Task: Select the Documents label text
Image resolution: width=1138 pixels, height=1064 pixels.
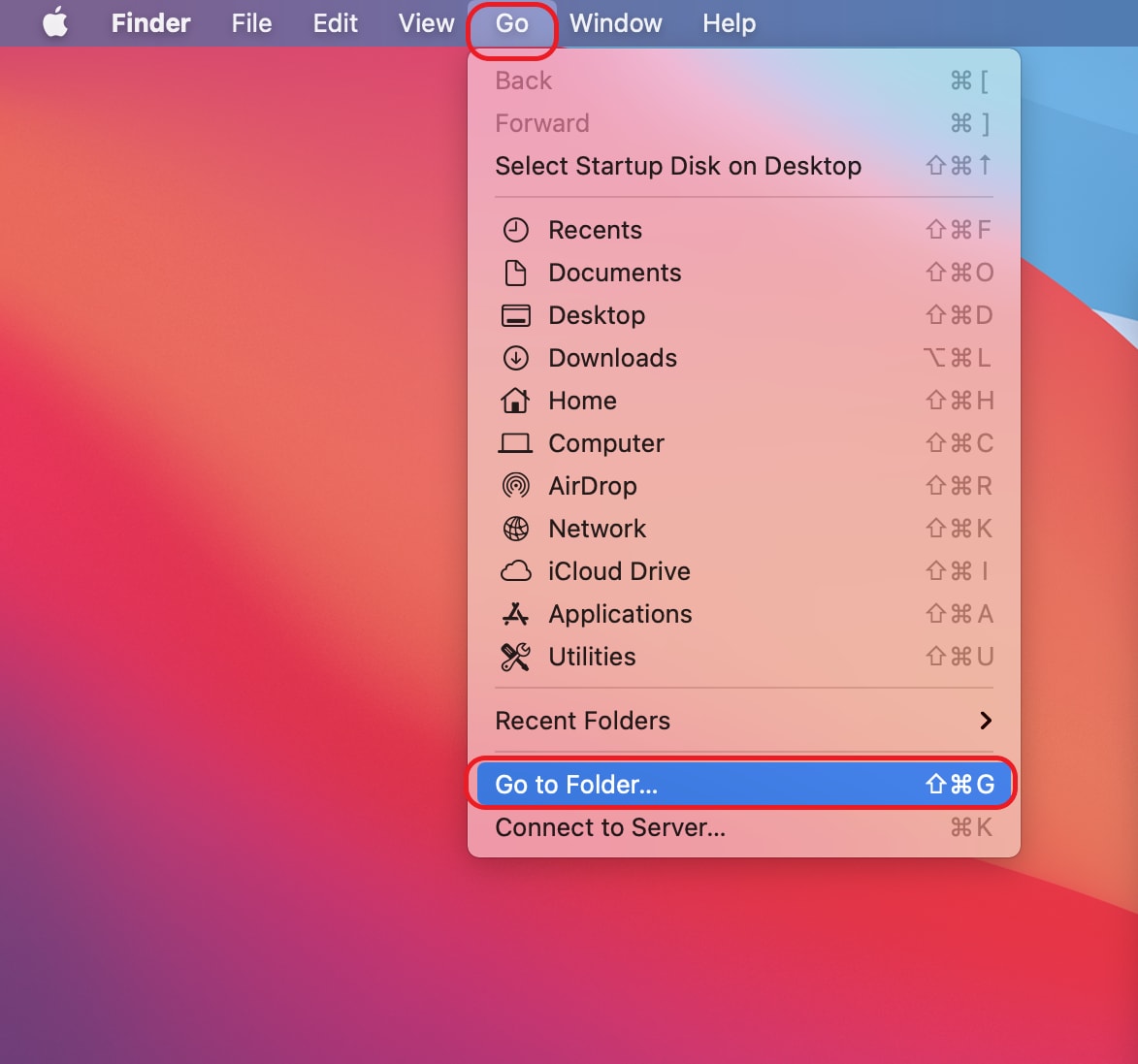Action: [615, 273]
